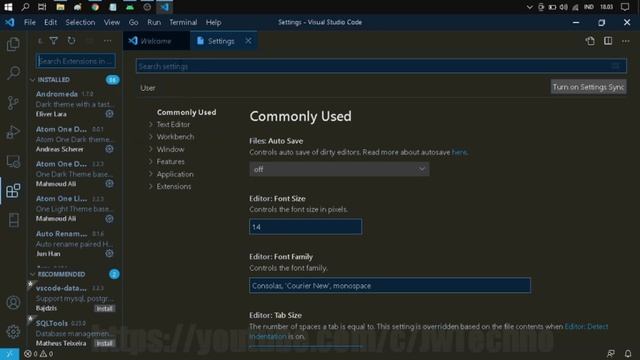The image size is (640, 360).
Task: Open the Search view in activity bar
Action: tap(13, 73)
